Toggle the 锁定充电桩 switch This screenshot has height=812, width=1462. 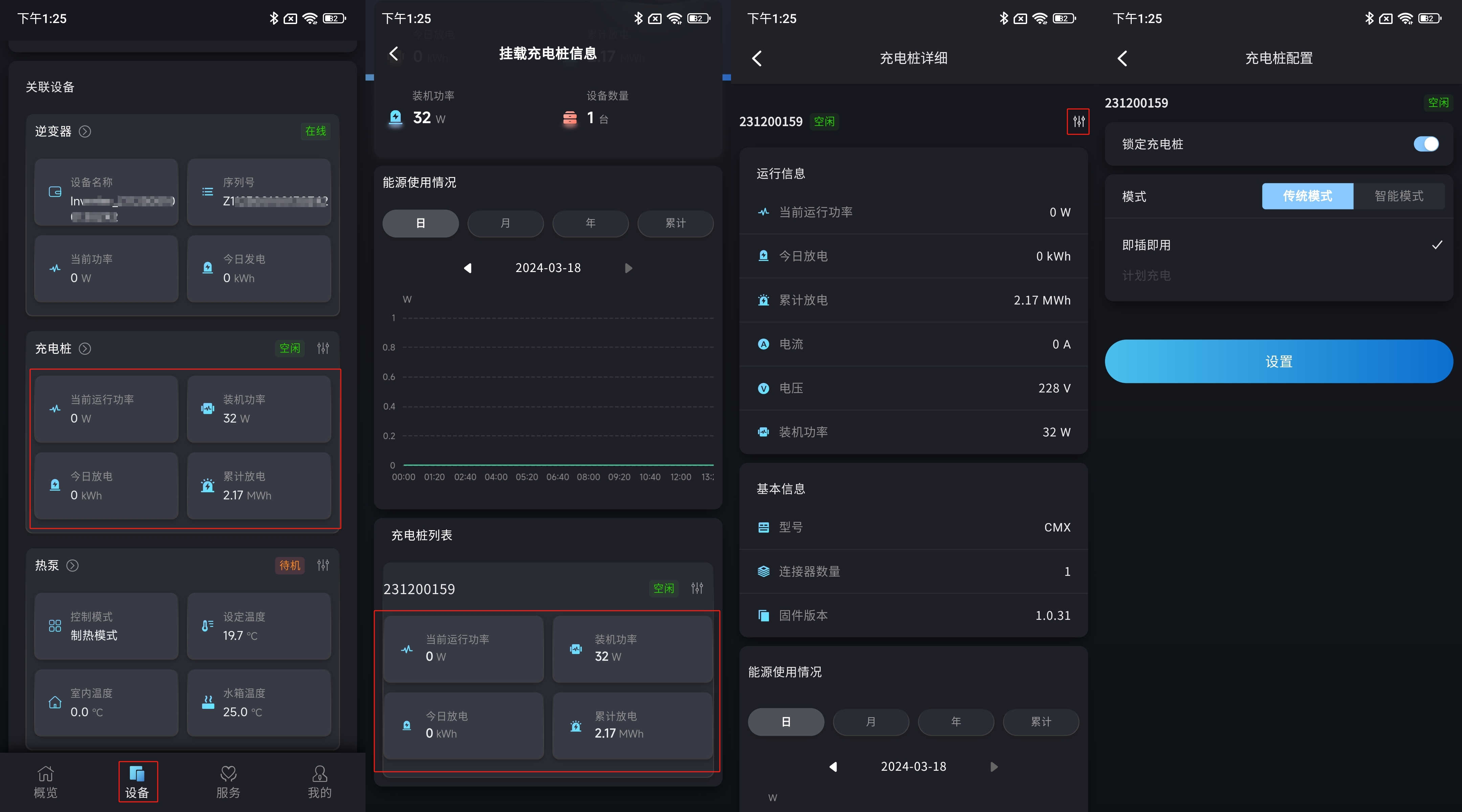click(x=1426, y=143)
